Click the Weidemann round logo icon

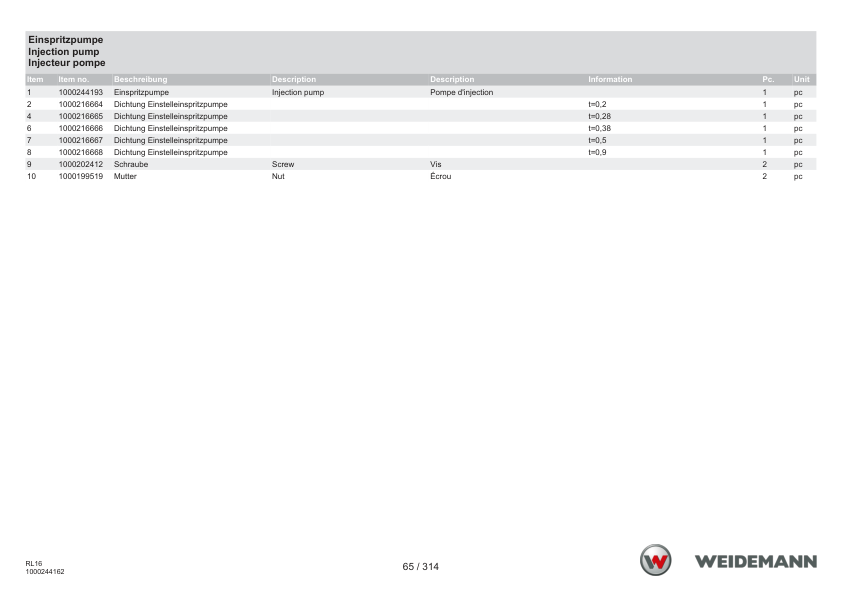655,560
